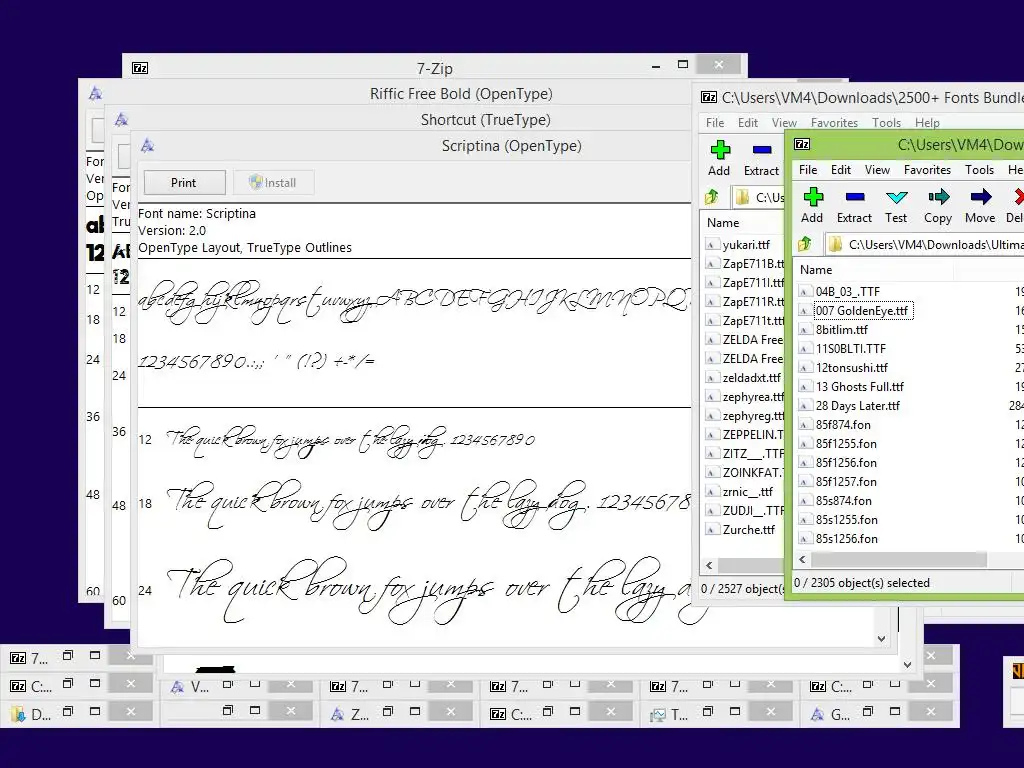Click the font file icon beside Zurche.ttf
The height and width of the screenshot is (768, 1024).
[x=712, y=530]
